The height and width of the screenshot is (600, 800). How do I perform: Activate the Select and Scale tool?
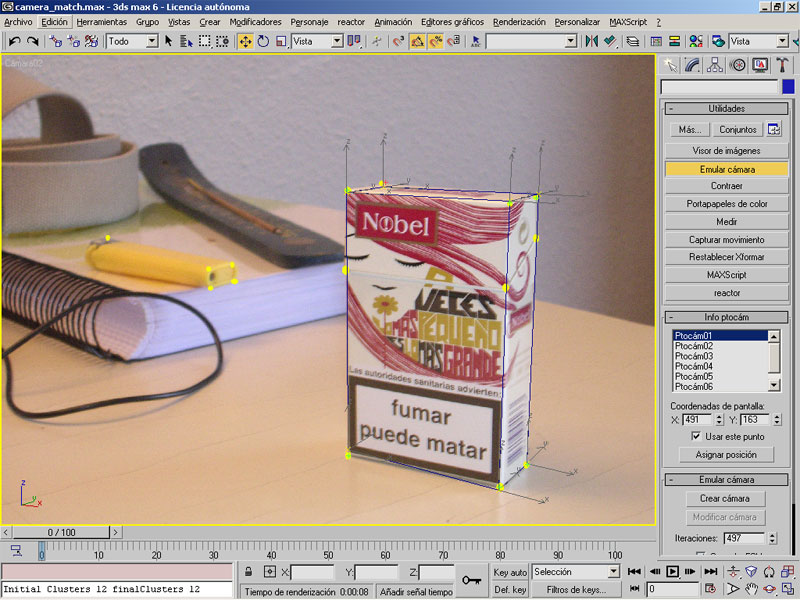click(281, 41)
